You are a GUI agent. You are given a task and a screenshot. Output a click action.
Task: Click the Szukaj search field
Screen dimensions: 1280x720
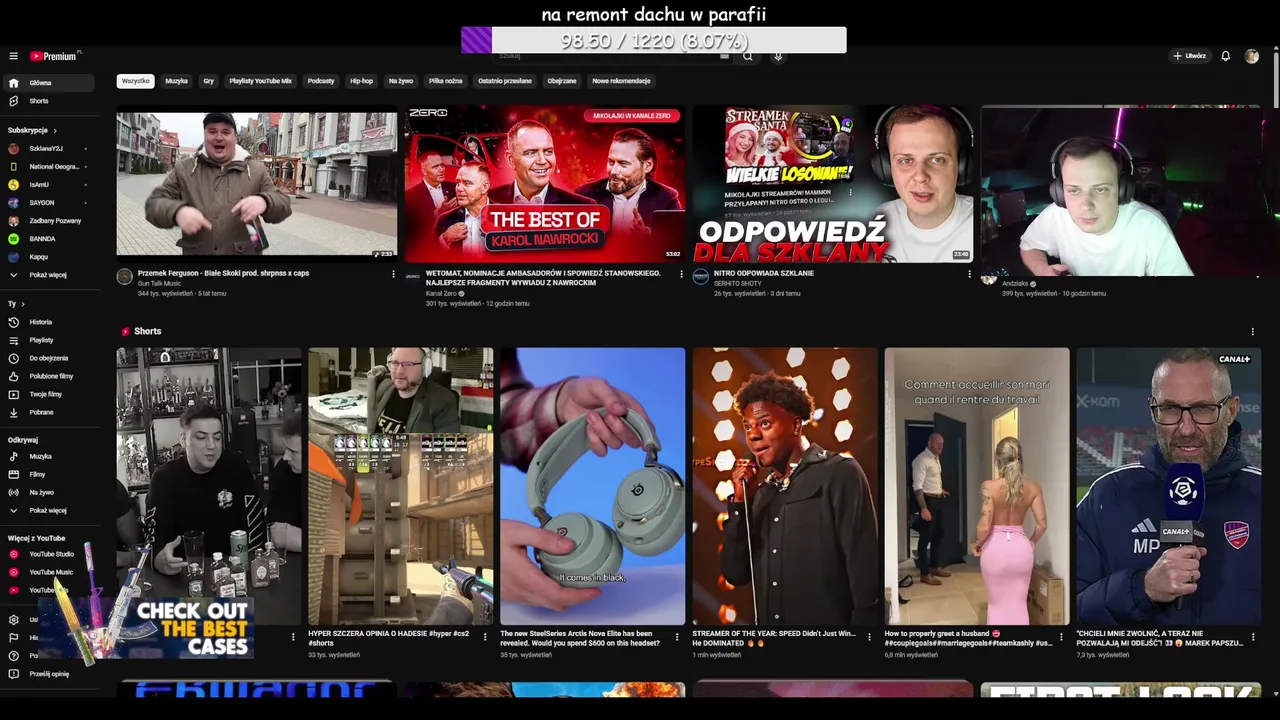click(x=610, y=56)
